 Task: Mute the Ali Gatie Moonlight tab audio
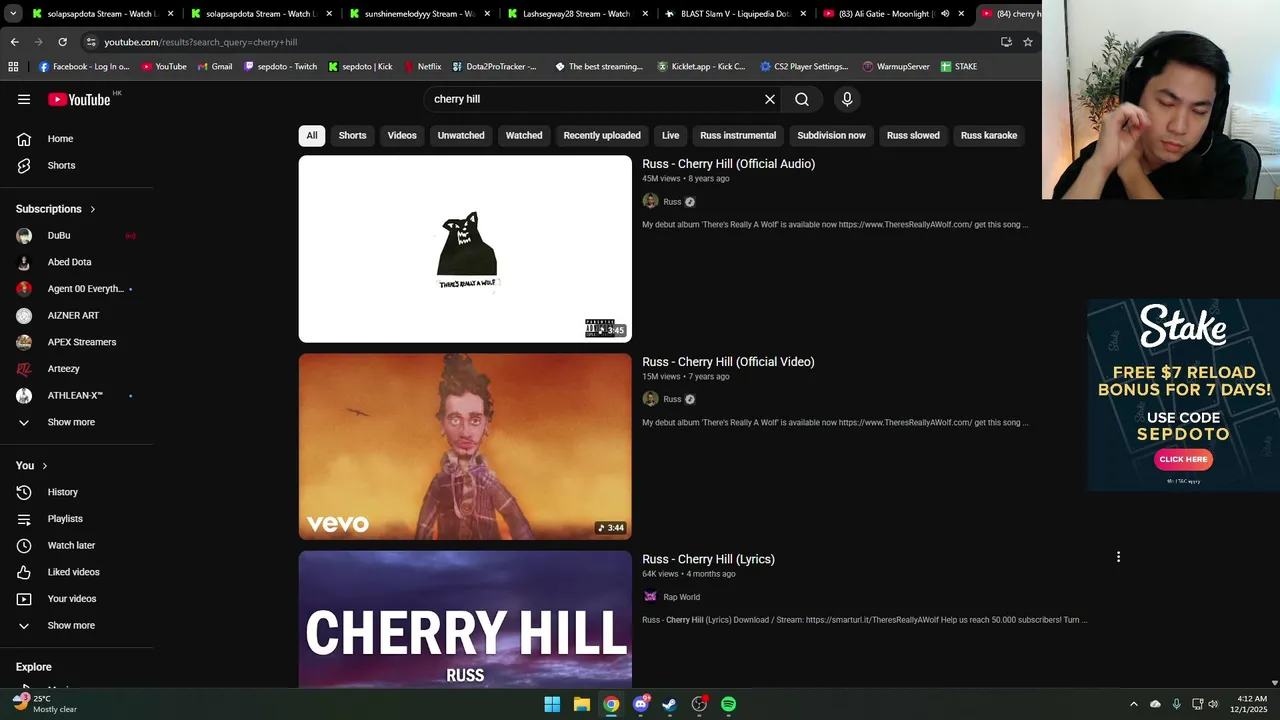pos(945,14)
